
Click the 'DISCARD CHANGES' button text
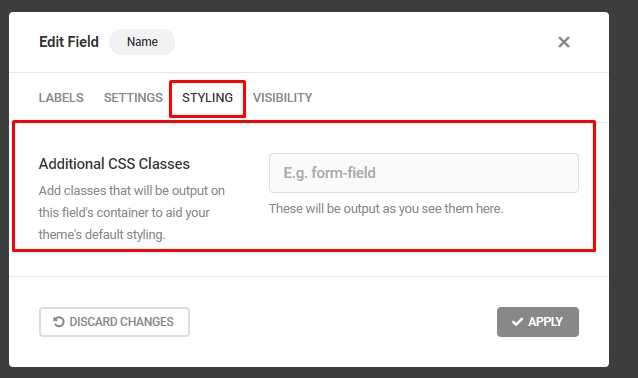point(121,322)
